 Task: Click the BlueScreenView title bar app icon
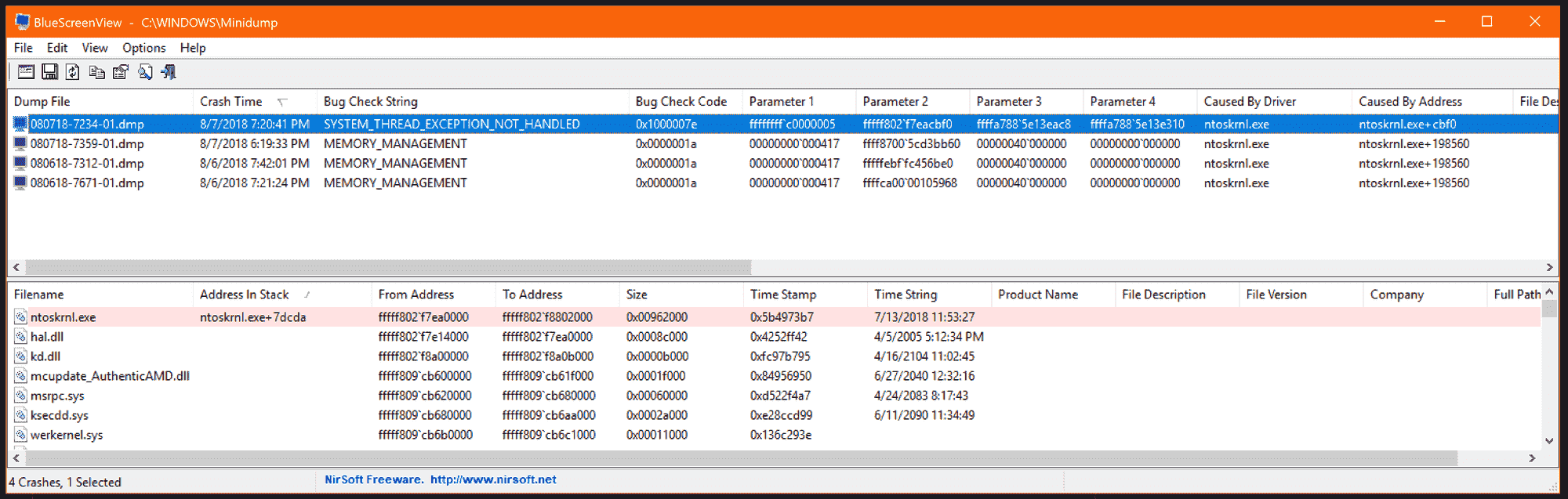[x=22, y=22]
